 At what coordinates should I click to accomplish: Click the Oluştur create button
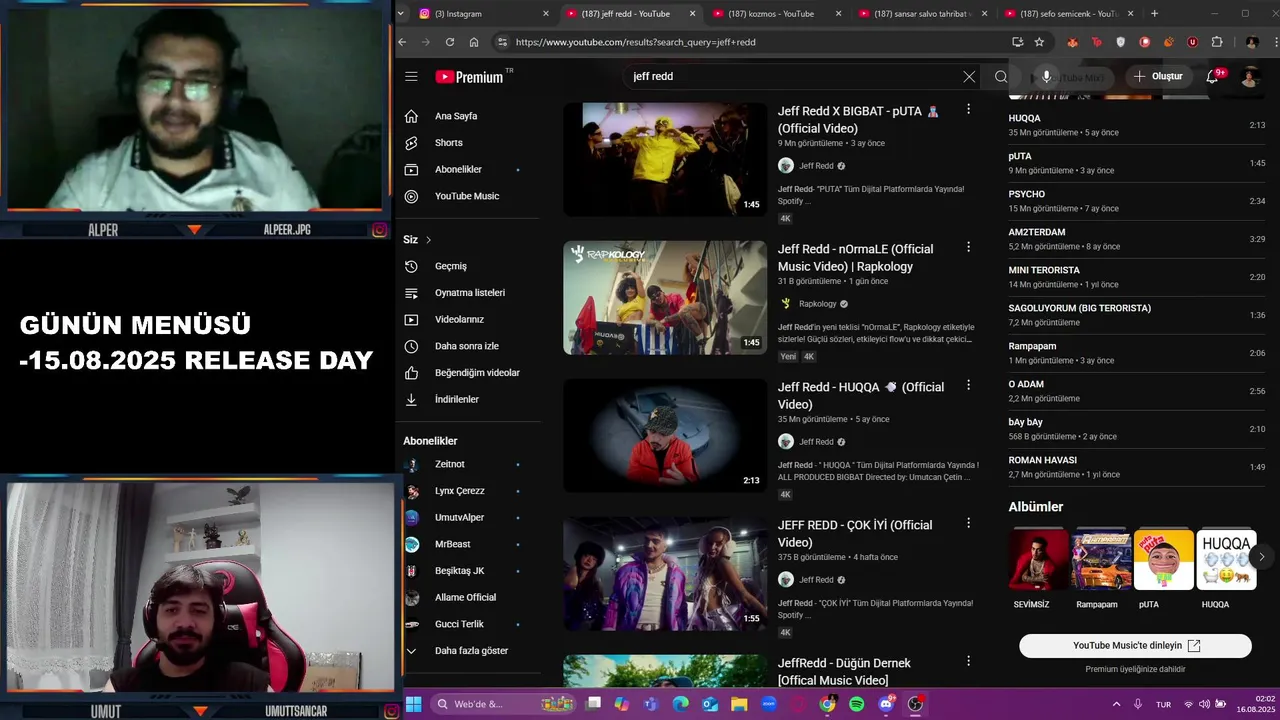coord(1158,76)
